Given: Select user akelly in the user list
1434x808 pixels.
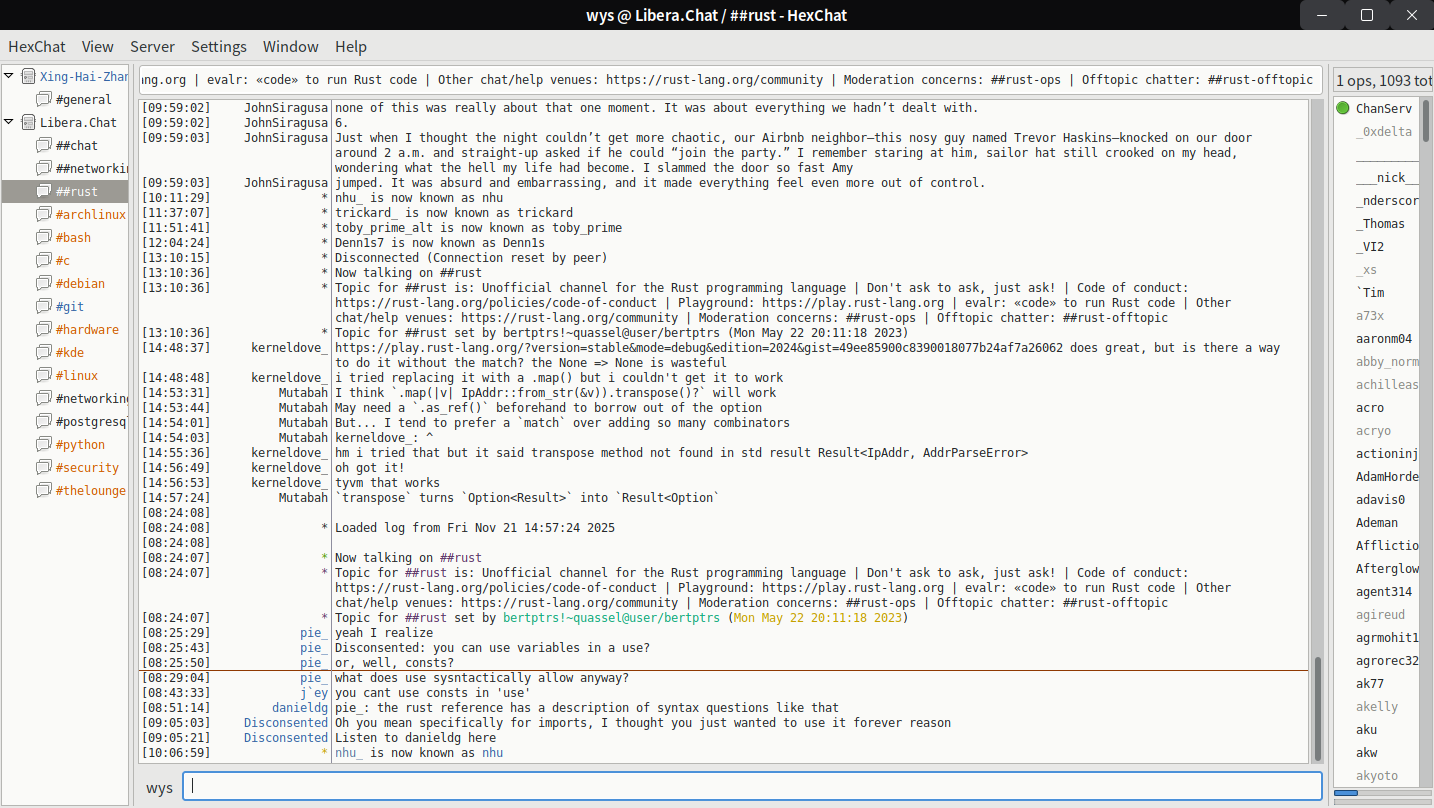Looking at the screenshot, I should tap(1377, 706).
